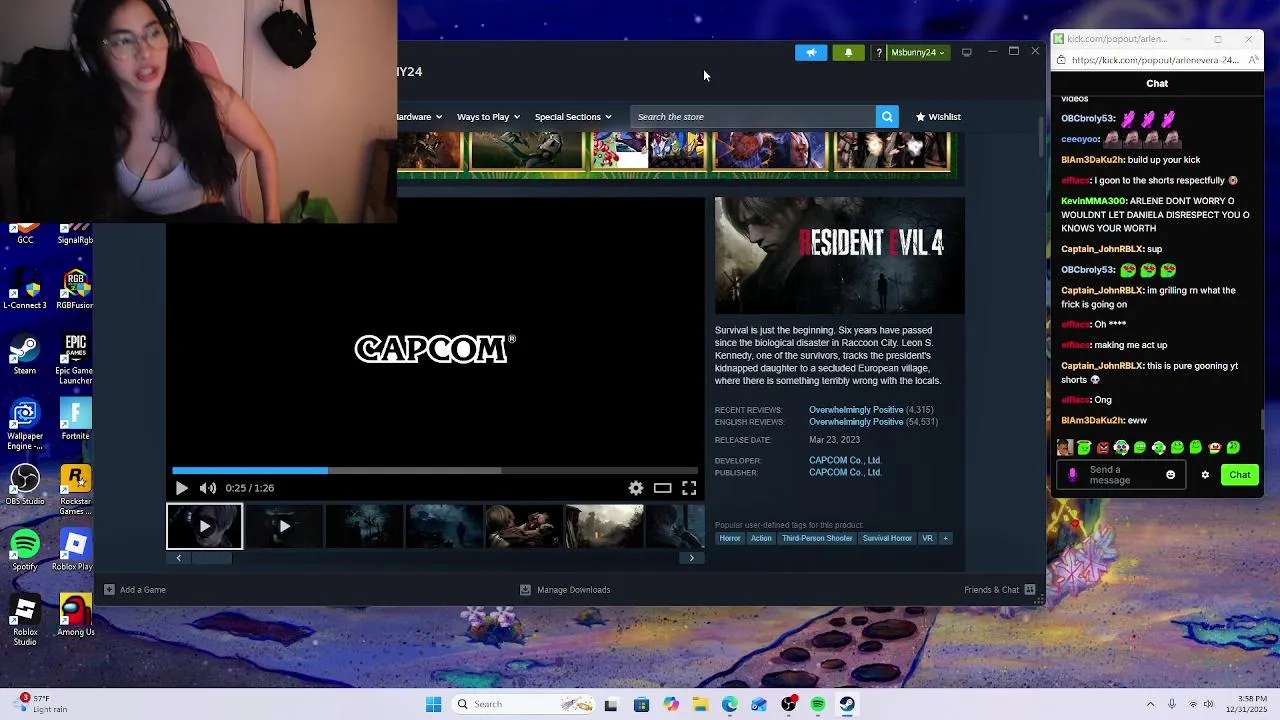Open Kick chat settings gear
Viewport: 1280px width, 720px height.
click(x=1205, y=475)
